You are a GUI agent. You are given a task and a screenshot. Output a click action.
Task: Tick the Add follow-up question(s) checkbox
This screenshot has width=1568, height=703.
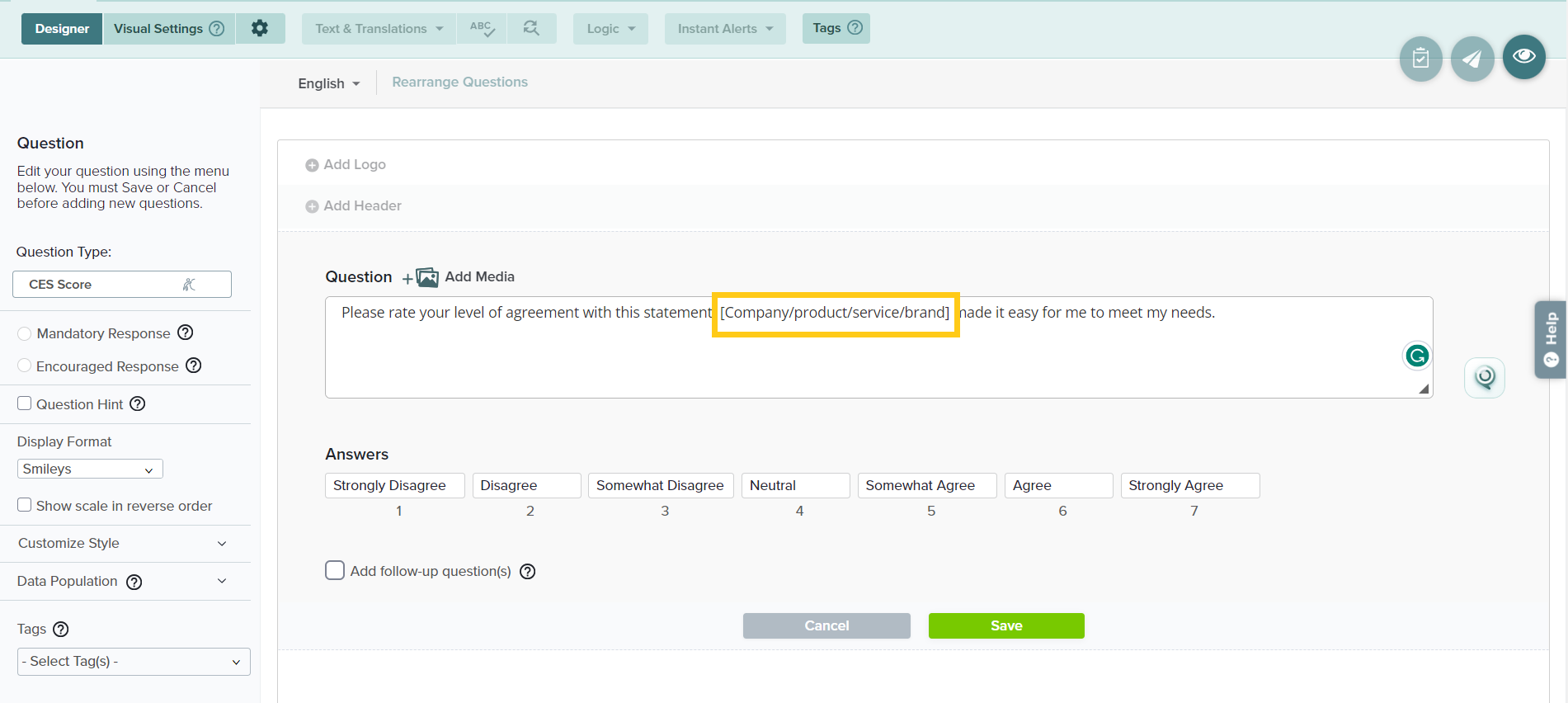(335, 571)
